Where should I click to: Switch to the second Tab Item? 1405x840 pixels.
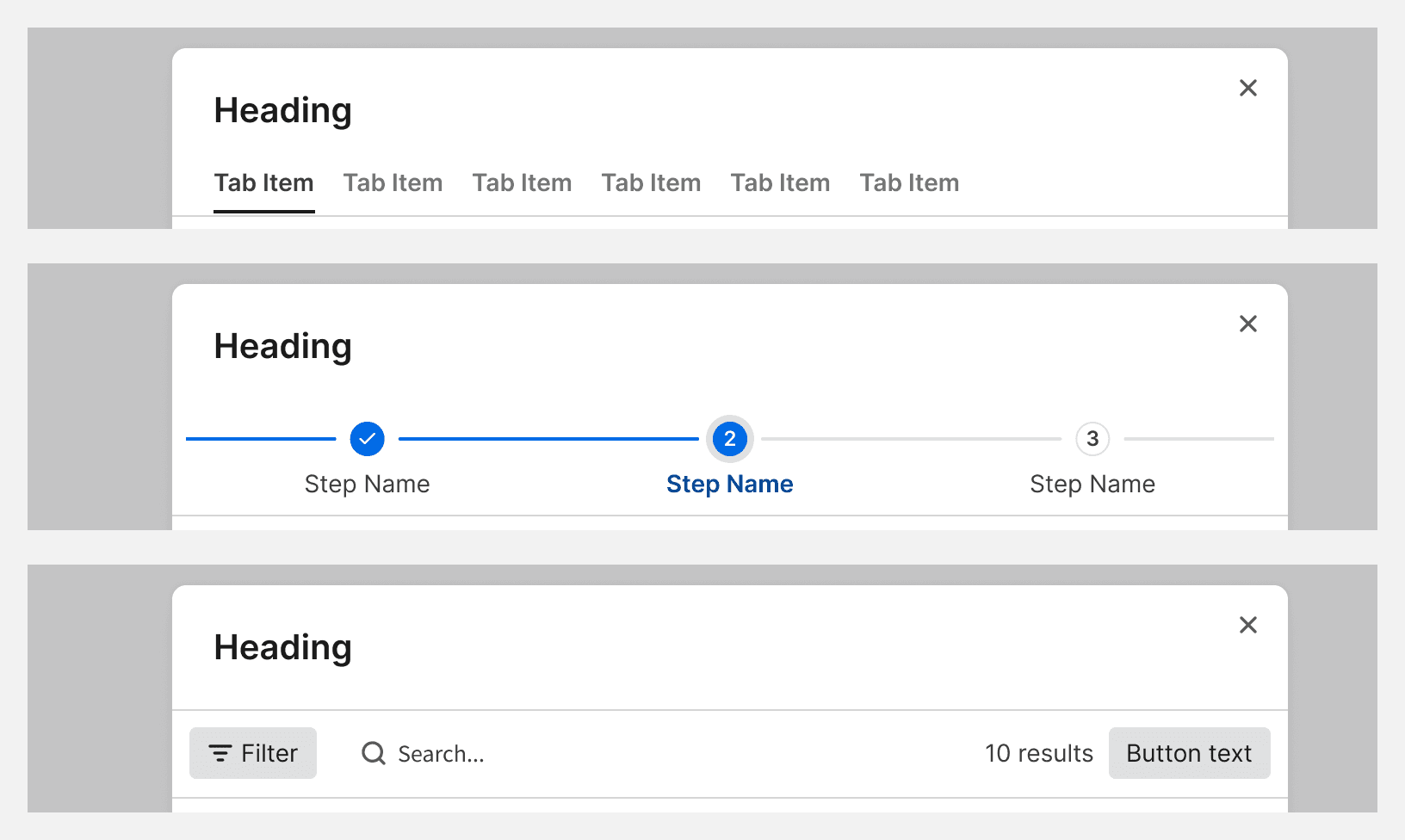393,182
